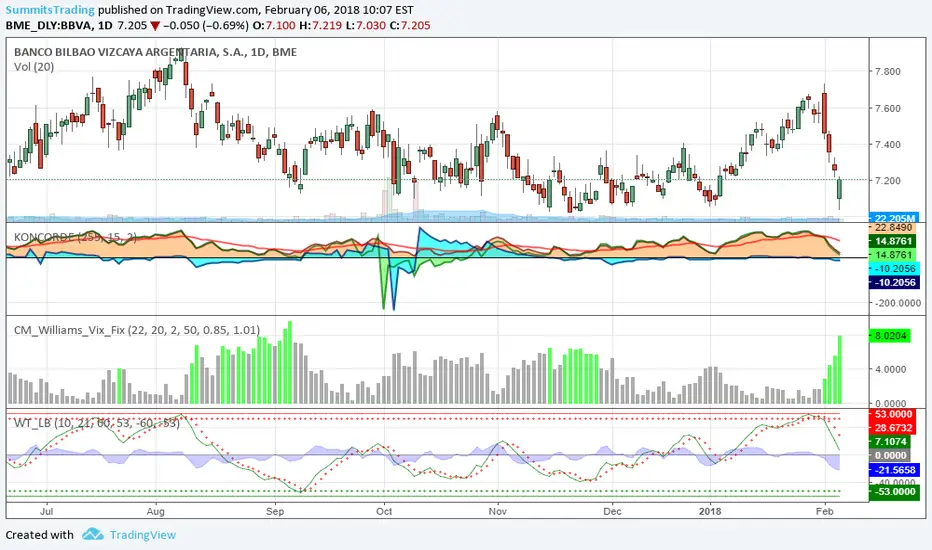932x550 pixels.
Task: Click the 2018 time axis label
Action: pyautogui.click(x=710, y=511)
